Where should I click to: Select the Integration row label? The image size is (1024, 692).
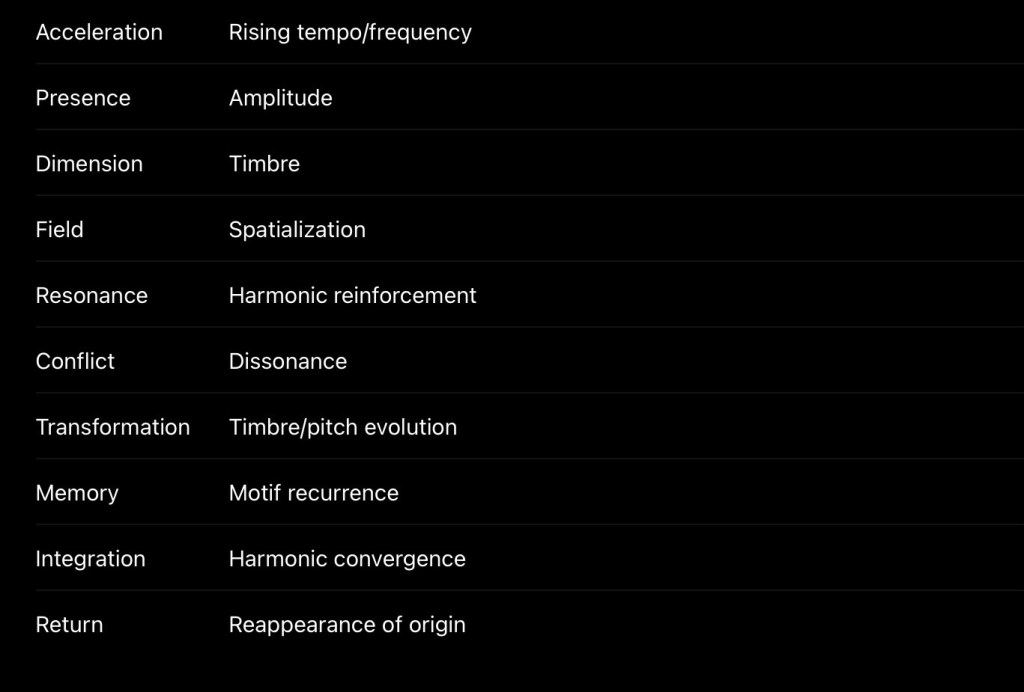click(x=90, y=559)
